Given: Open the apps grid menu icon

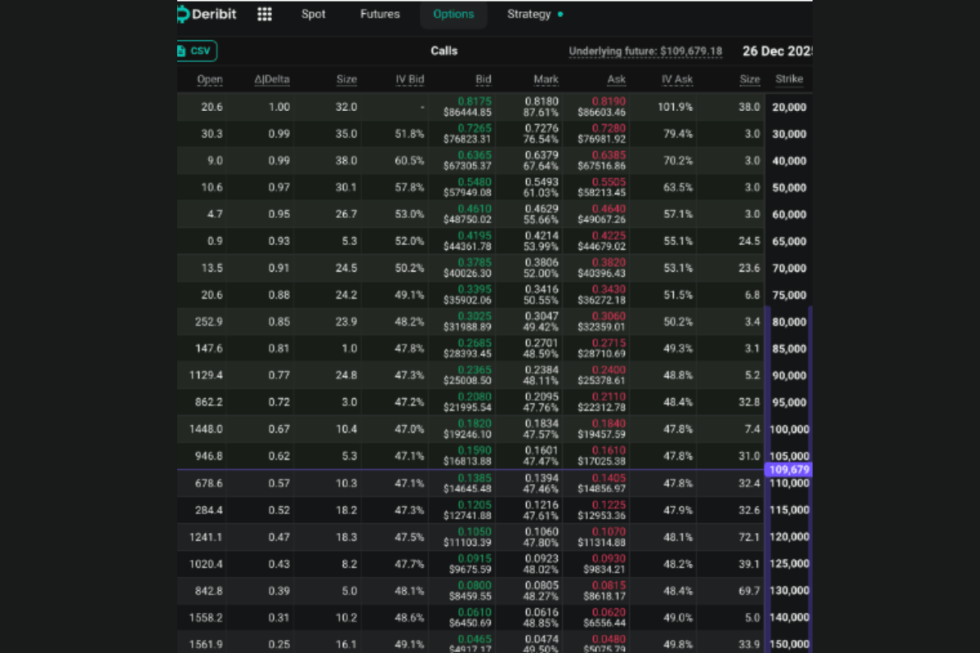Looking at the screenshot, I should (264, 14).
